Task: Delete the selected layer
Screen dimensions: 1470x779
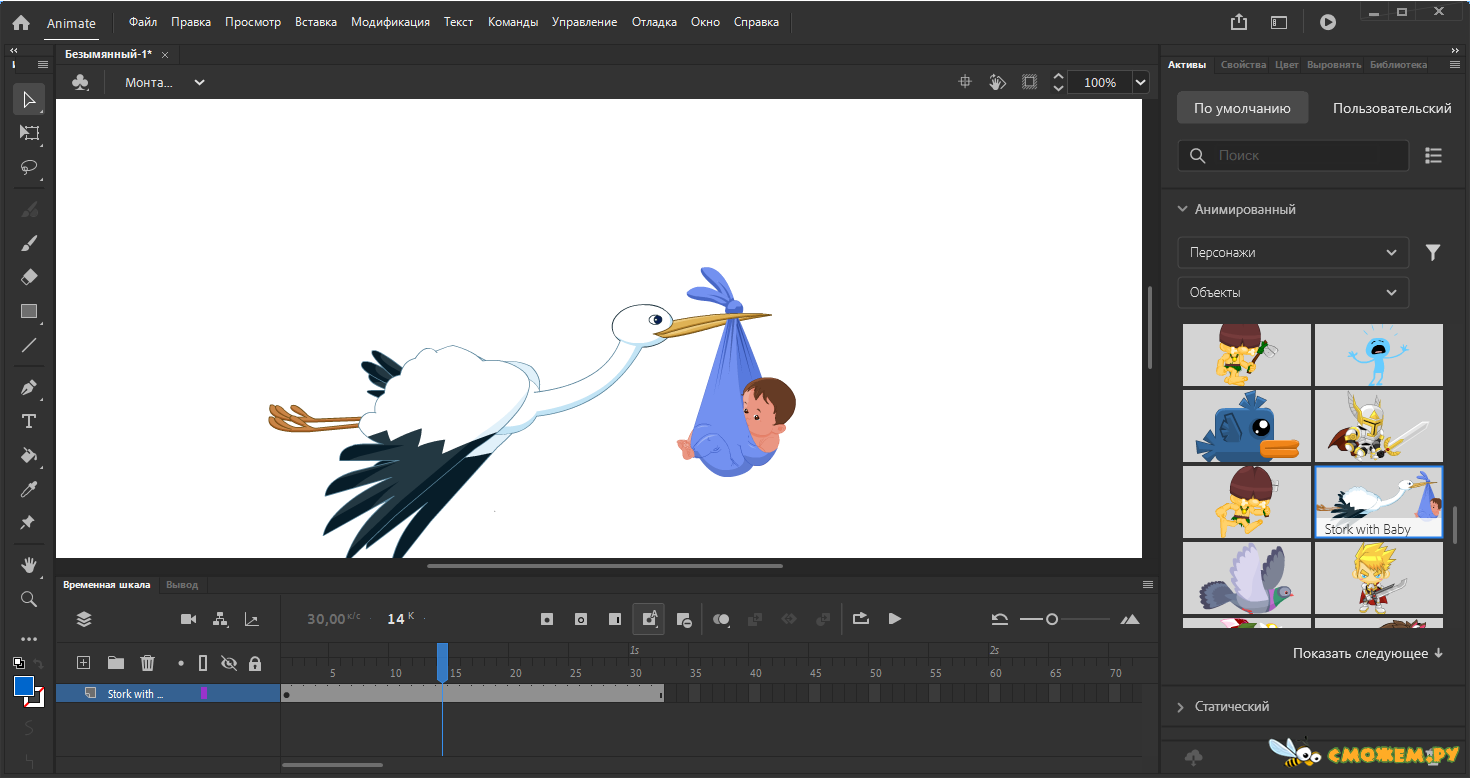Action: [x=148, y=662]
